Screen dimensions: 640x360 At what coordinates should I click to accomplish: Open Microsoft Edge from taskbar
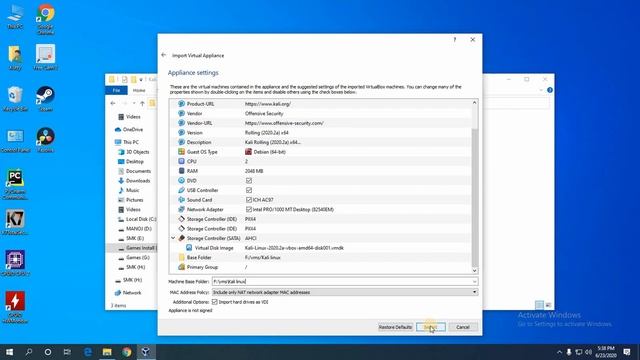pos(87,352)
